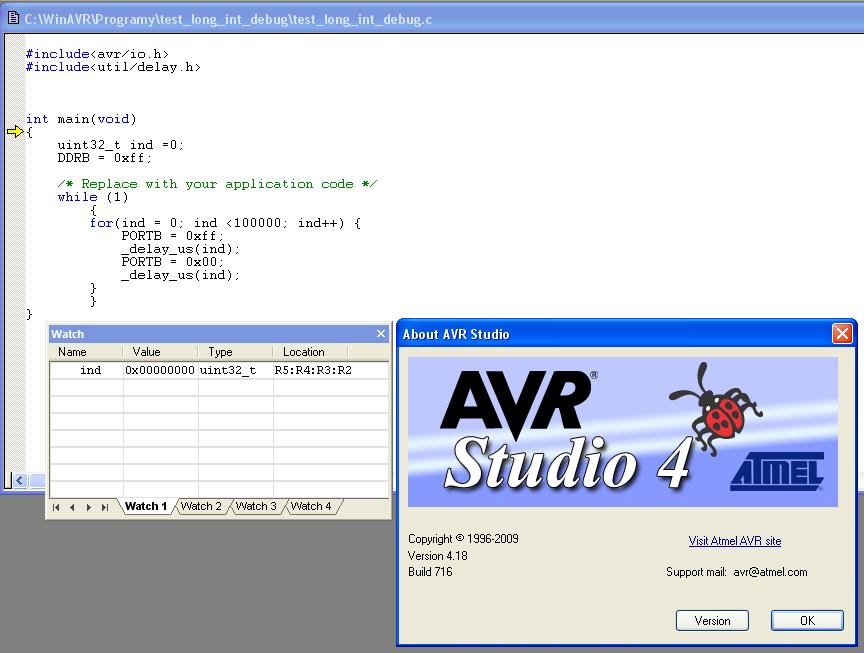The width and height of the screenshot is (864, 653).
Task: Click the 'int main(void)' line
Action: click(81, 119)
